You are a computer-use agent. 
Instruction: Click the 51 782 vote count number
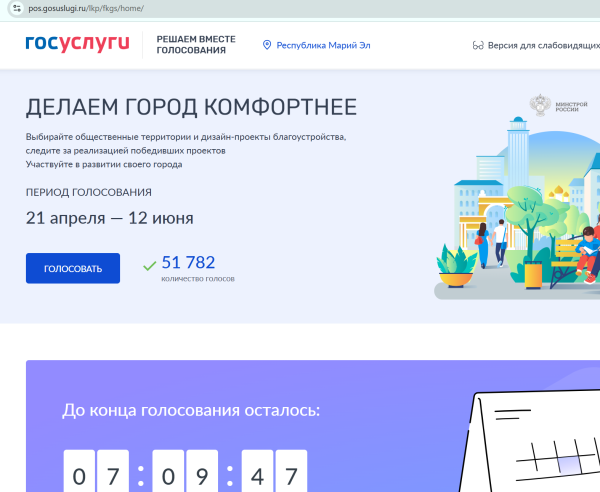tap(188, 262)
